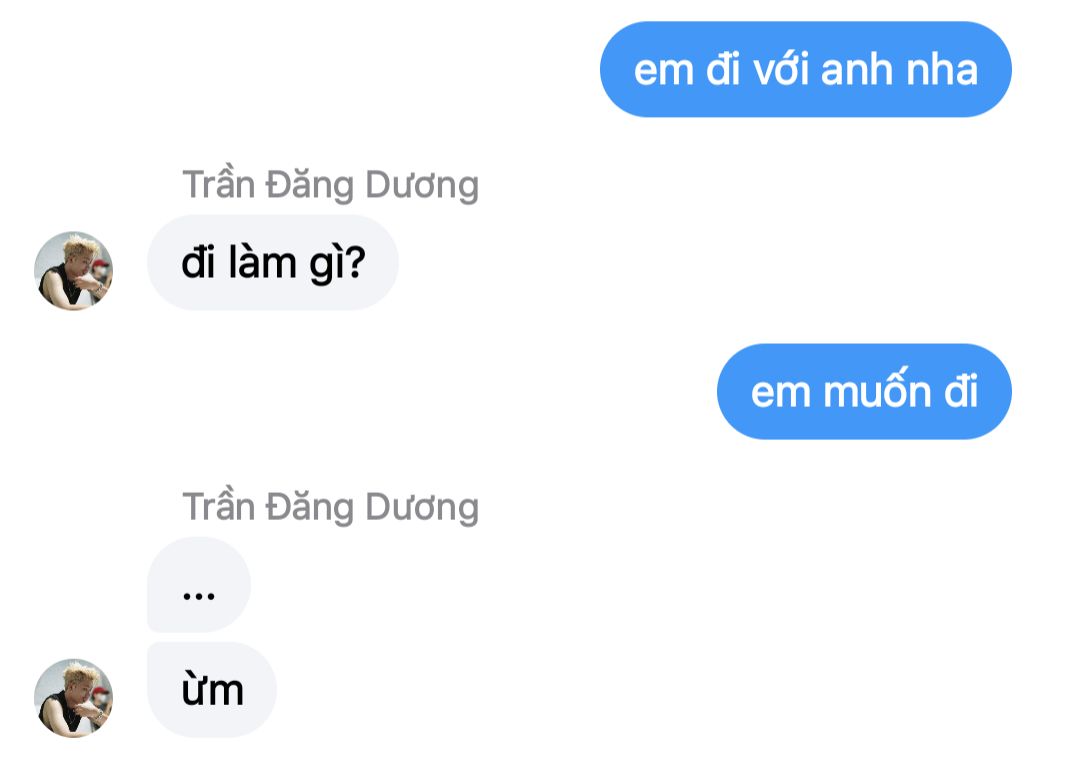The width and height of the screenshot is (1080, 774).
Task: Click the second "Trần Đăng Dương" name label
Action: (331, 507)
